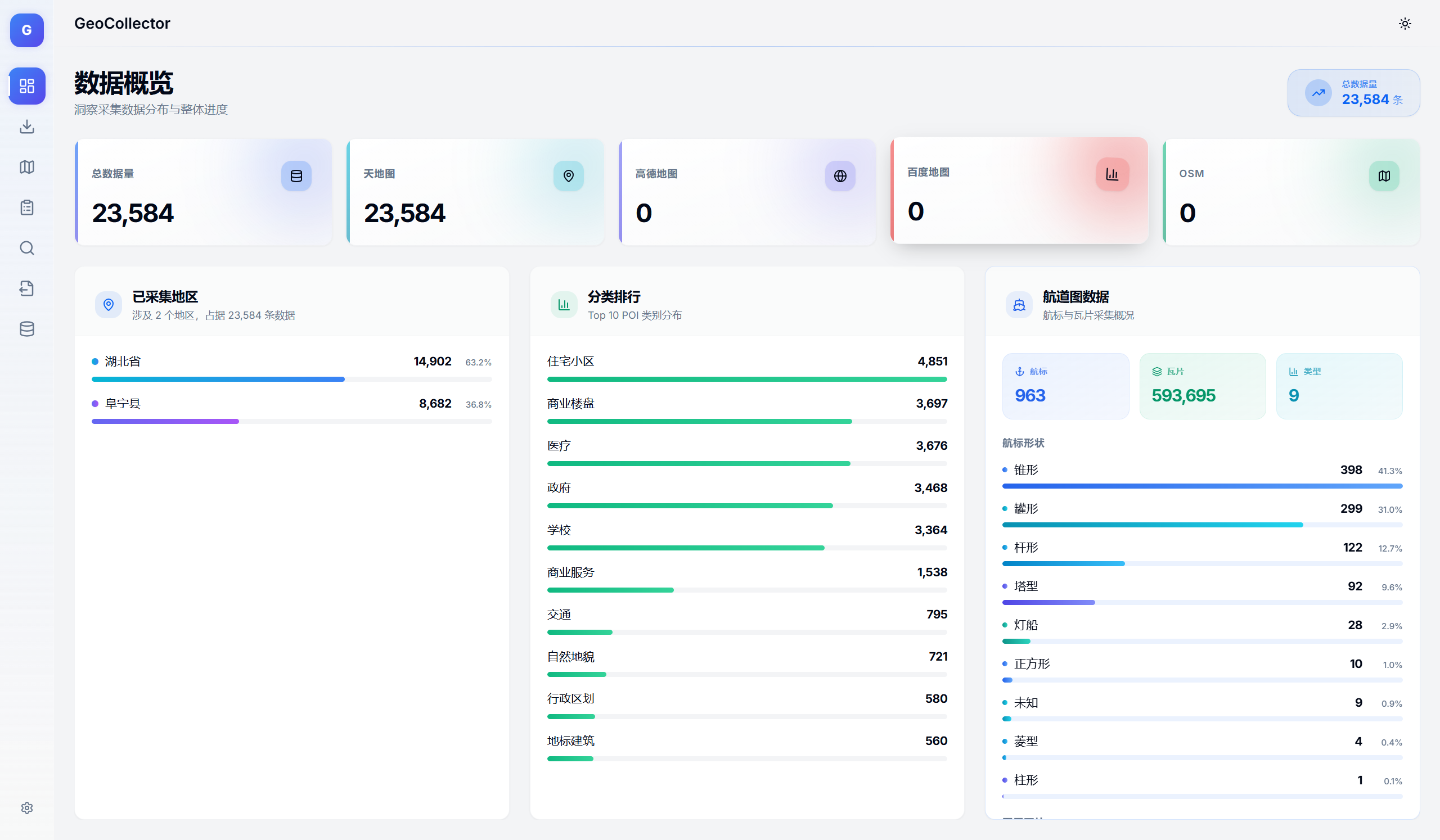Open the map sidebar icon
1440x840 pixels.
[x=27, y=167]
